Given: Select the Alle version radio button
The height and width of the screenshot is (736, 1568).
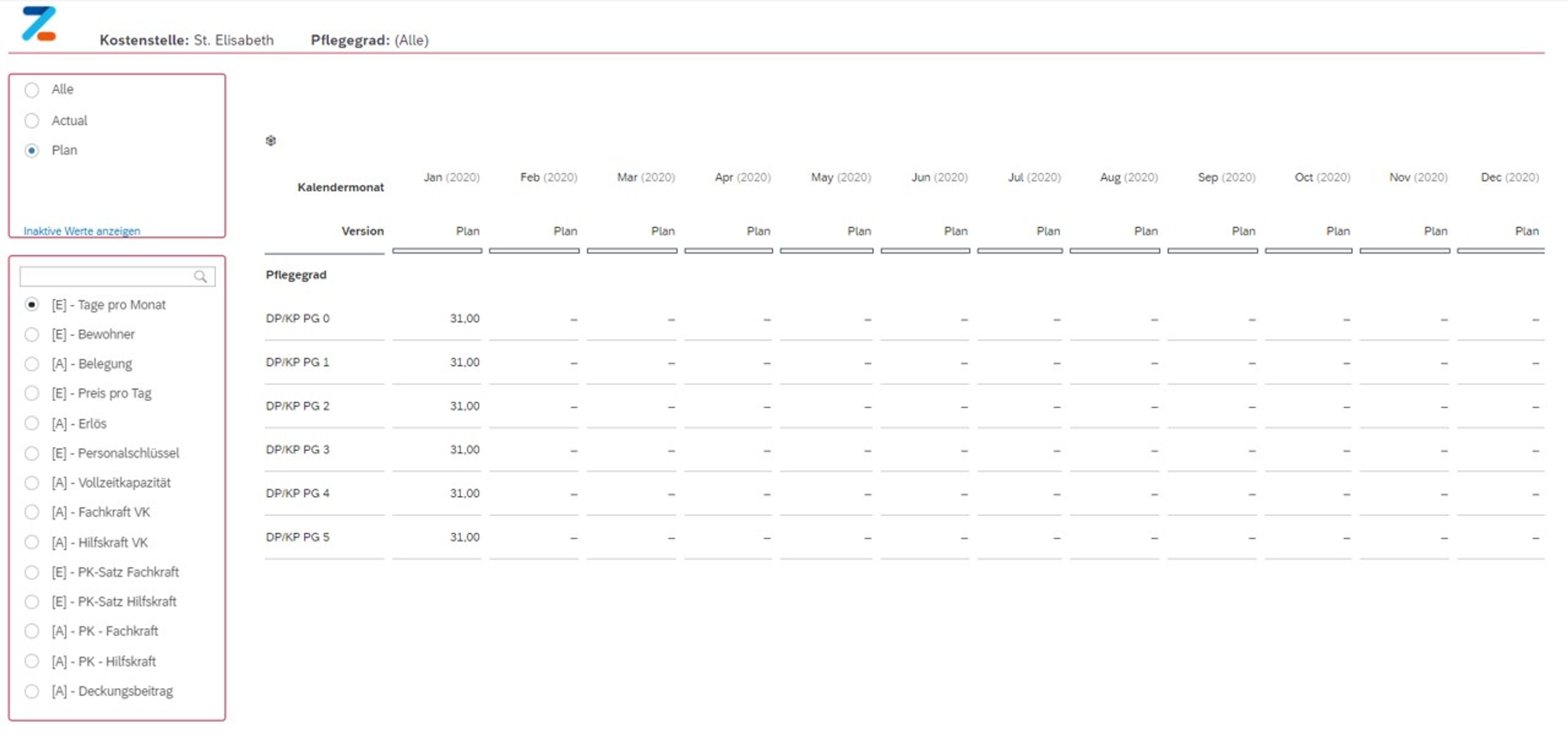Looking at the screenshot, I should [x=32, y=90].
